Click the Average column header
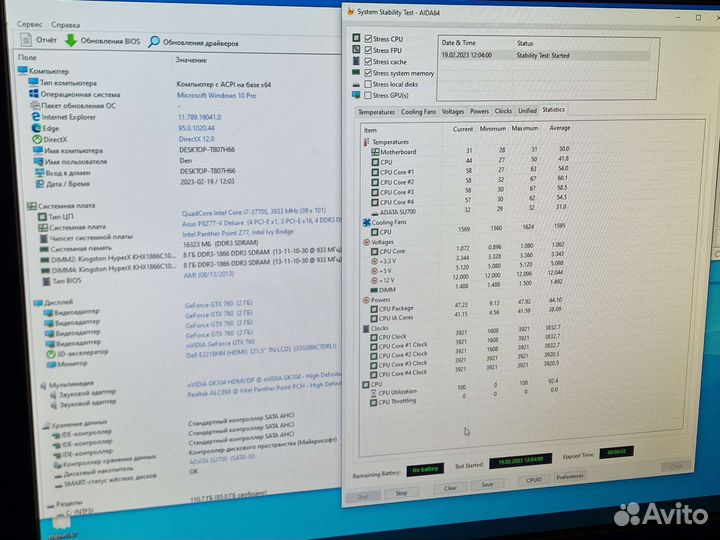This screenshot has width=720, height=540. pos(559,128)
